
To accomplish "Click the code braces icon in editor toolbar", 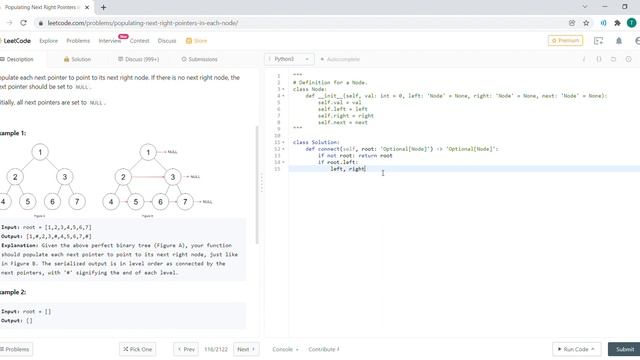I will (599, 59).
